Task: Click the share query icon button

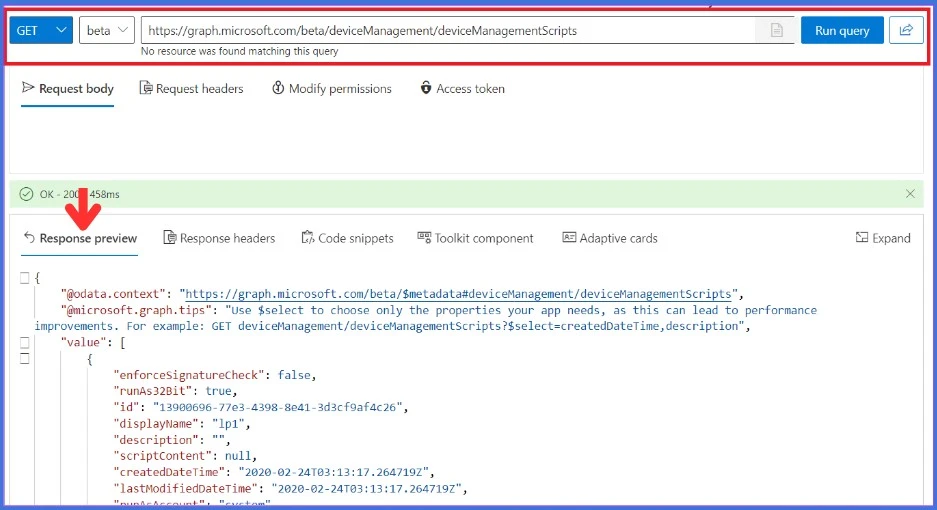Action: pyautogui.click(x=906, y=30)
